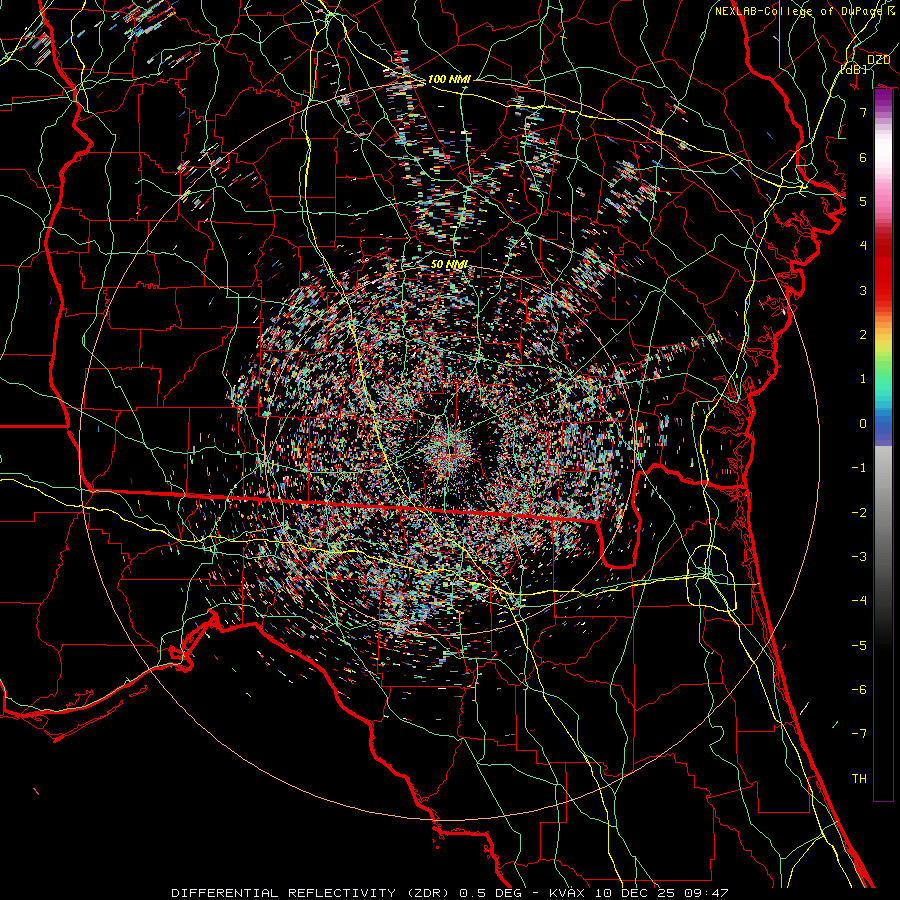Click the 100 NMI range ring label
Screen dimensions: 900x900
(x=449, y=79)
